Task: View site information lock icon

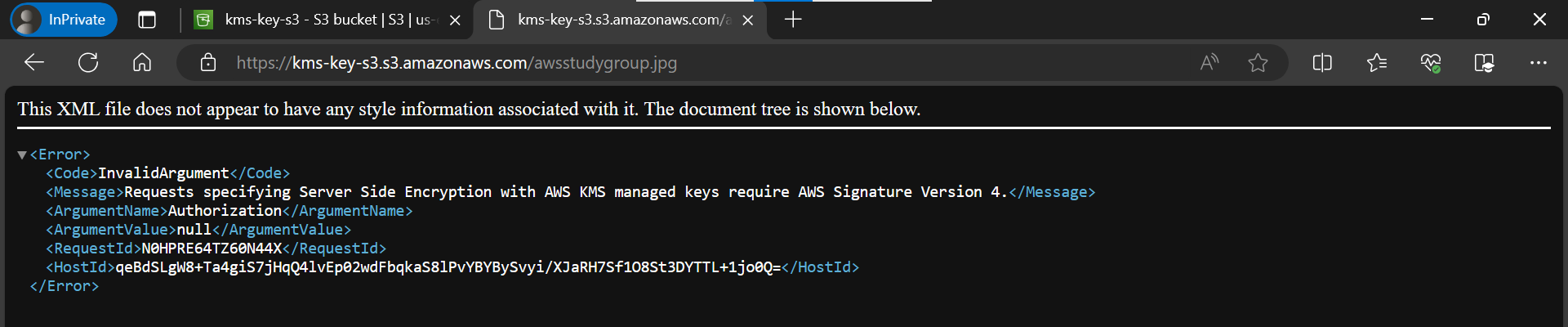Action: 208,62
